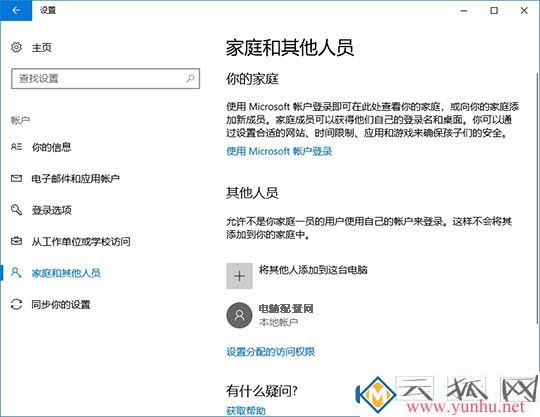Click 将其他人添加到这台电脑 label

pyautogui.click(x=313, y=269)
